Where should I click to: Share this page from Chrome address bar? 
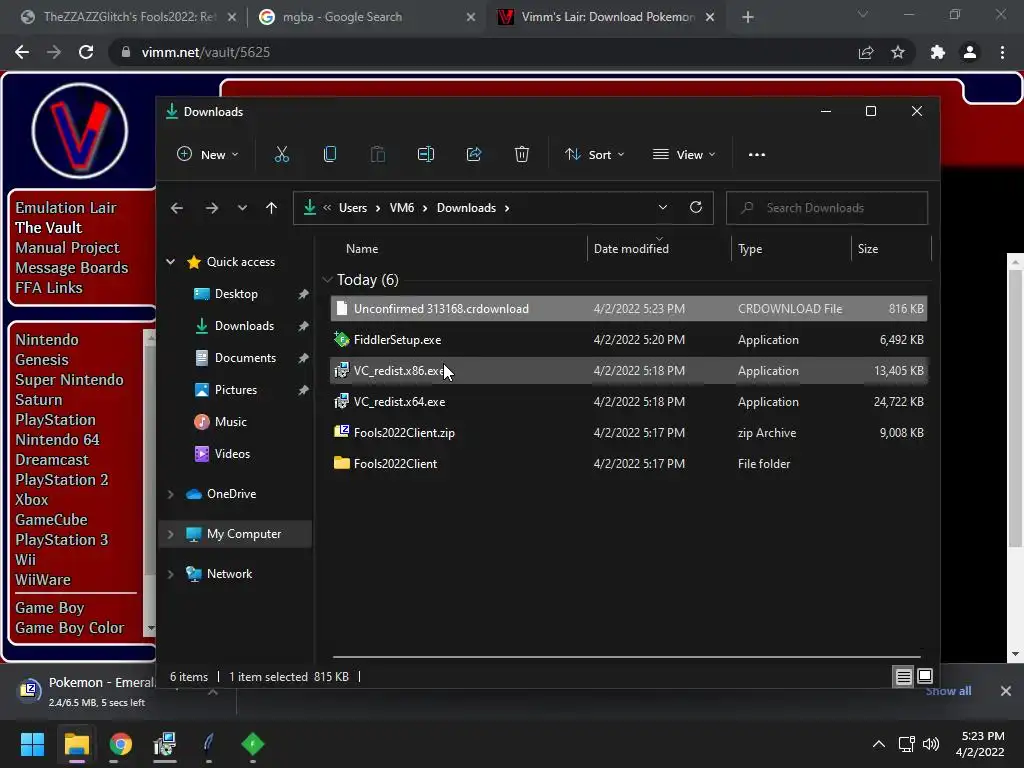[866, 52]
